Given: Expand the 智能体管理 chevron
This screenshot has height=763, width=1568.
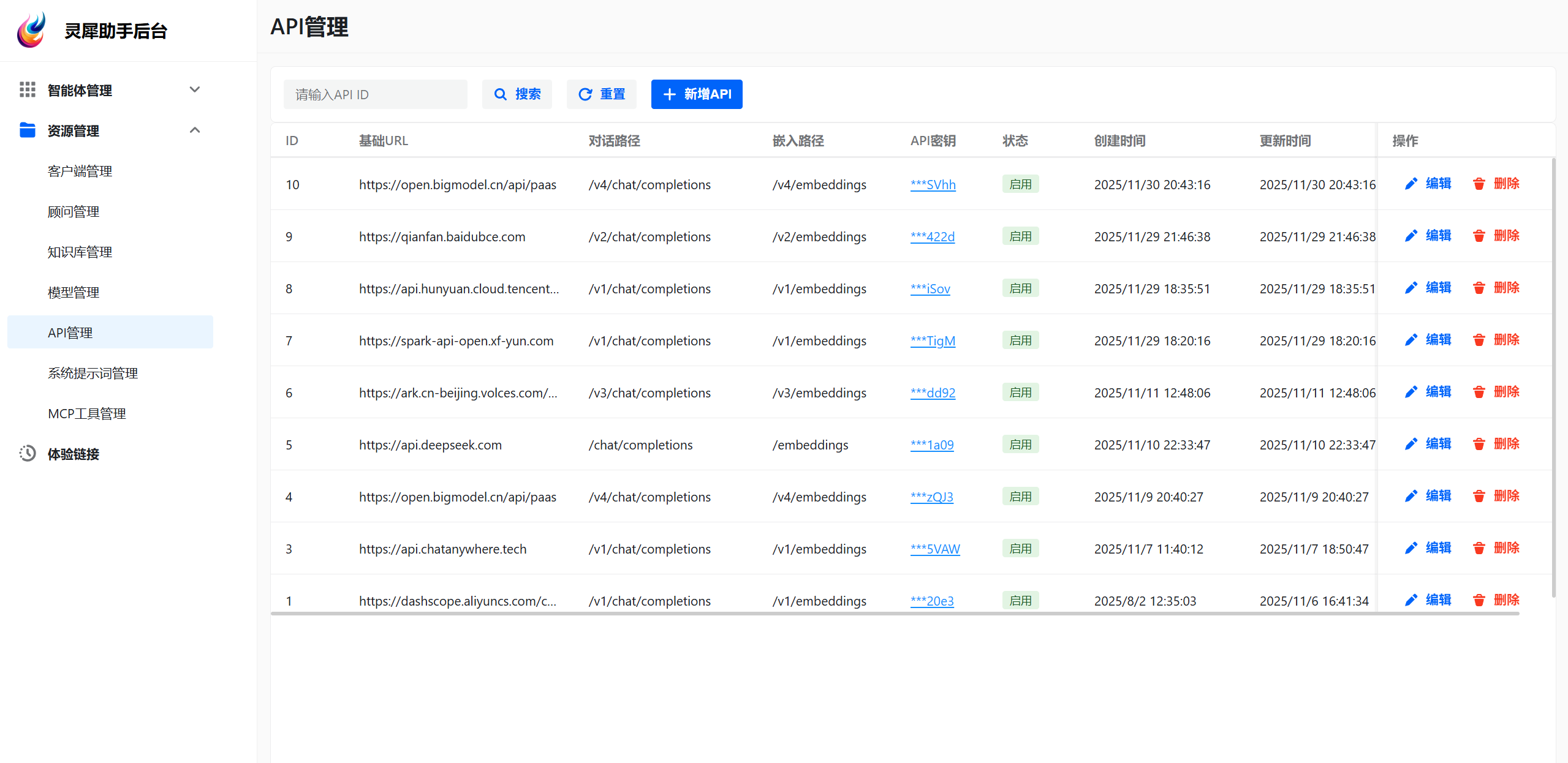Looking at the screenshot, I should tap(195, 90).
